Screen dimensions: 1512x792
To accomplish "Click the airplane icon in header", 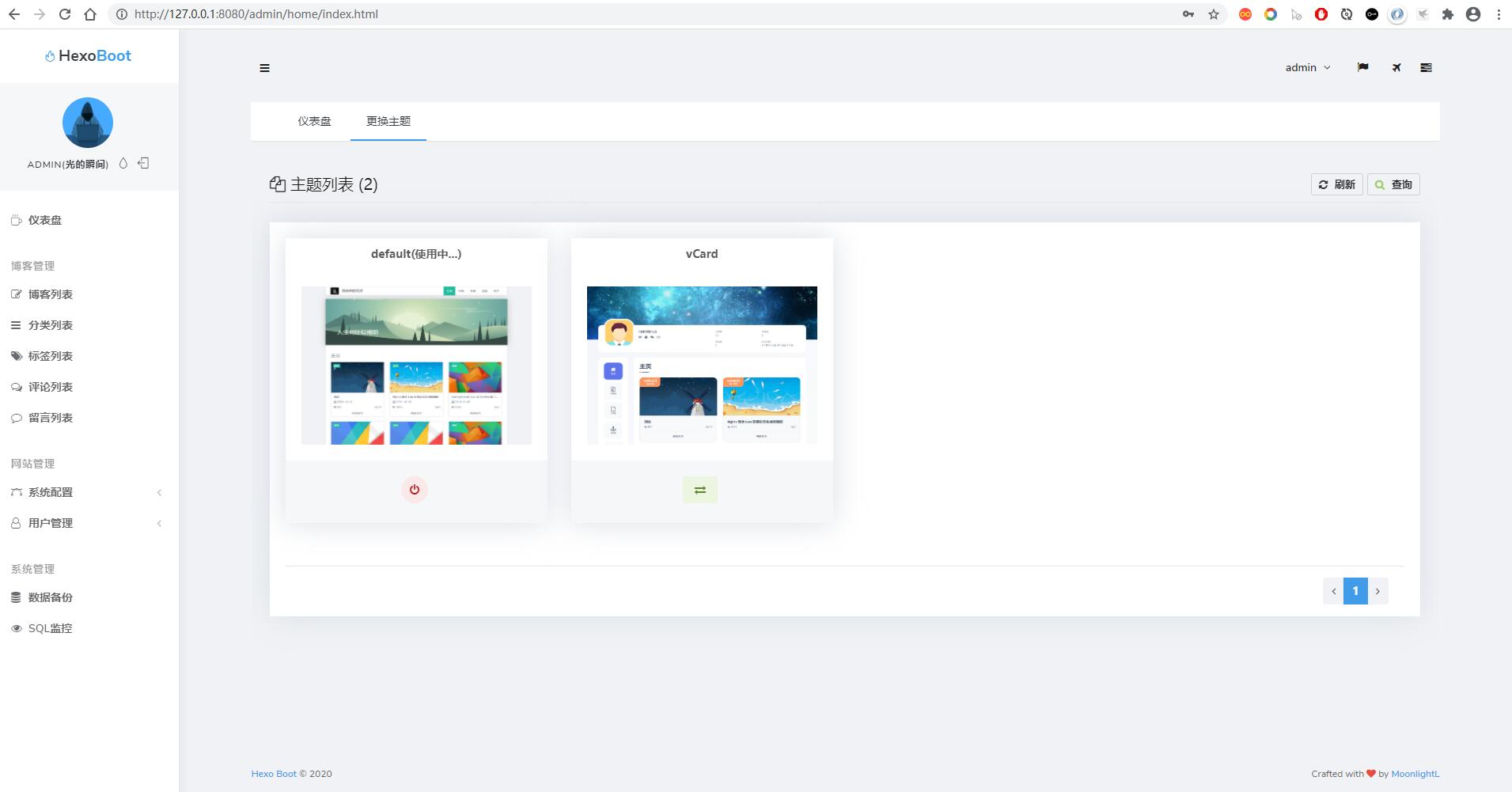I will [1396, 67].
